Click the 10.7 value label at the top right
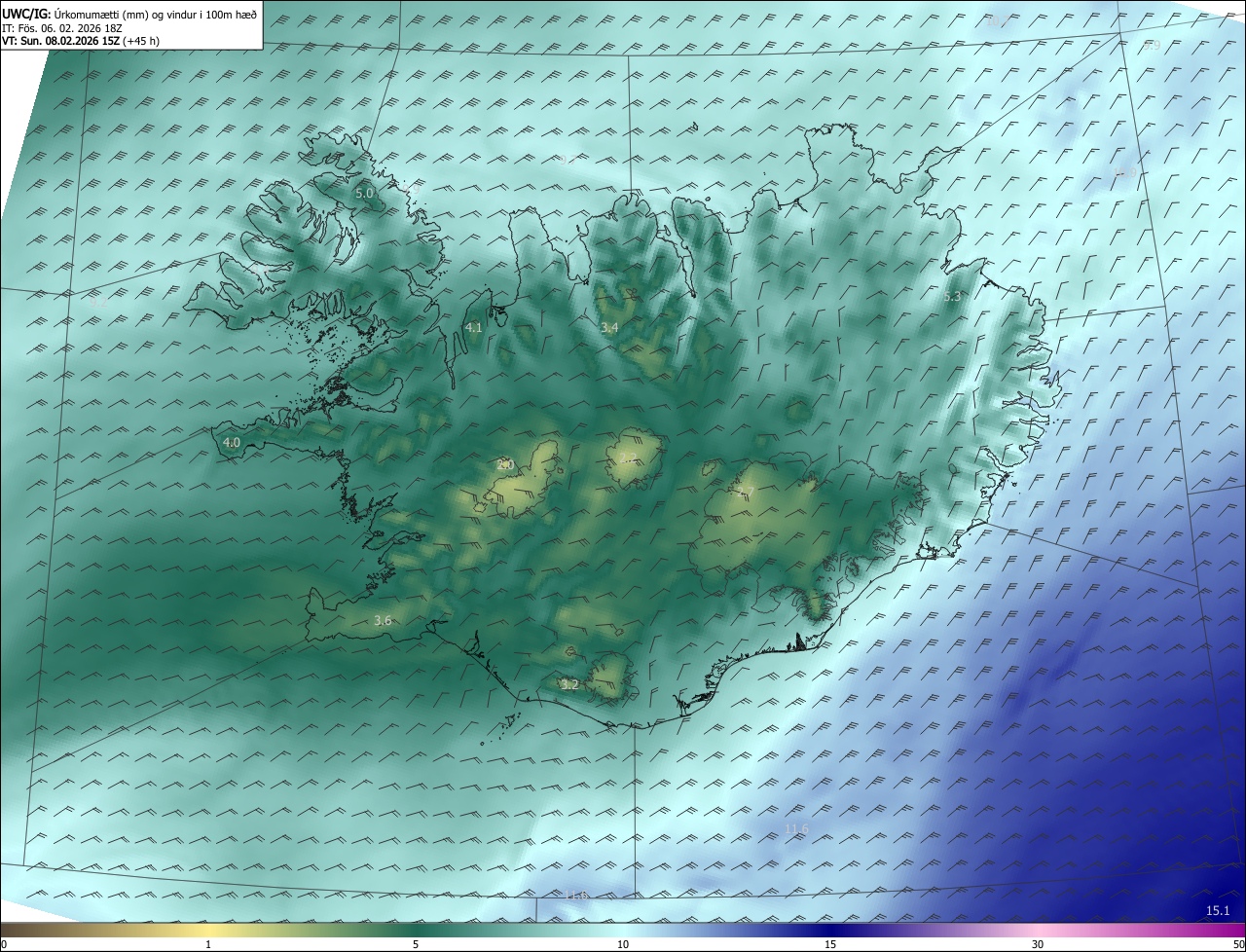Image resolution: width=1246 pixels, height=952 pixels. pos(998,20)
